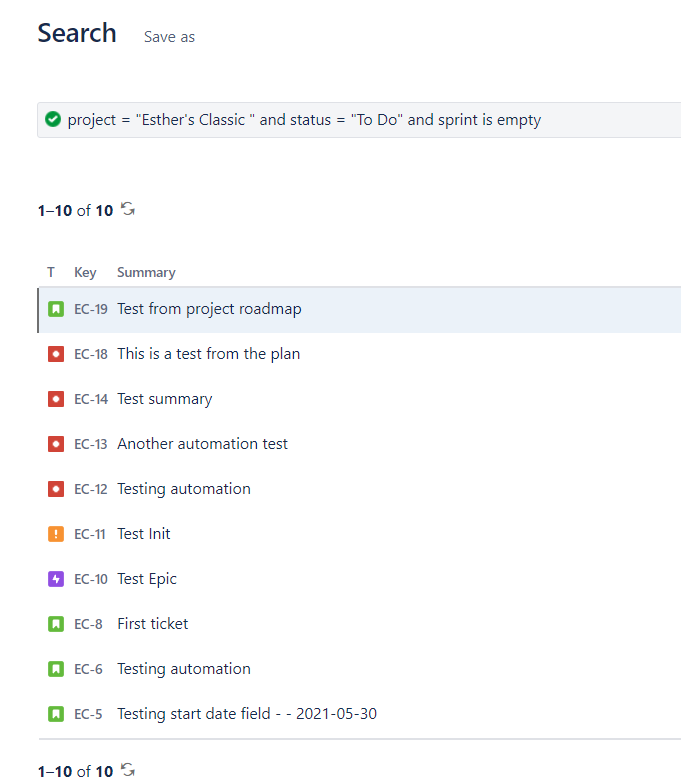Open summary 'Test summary'
This screenshot has width=681, height=784.
(165, 400)
